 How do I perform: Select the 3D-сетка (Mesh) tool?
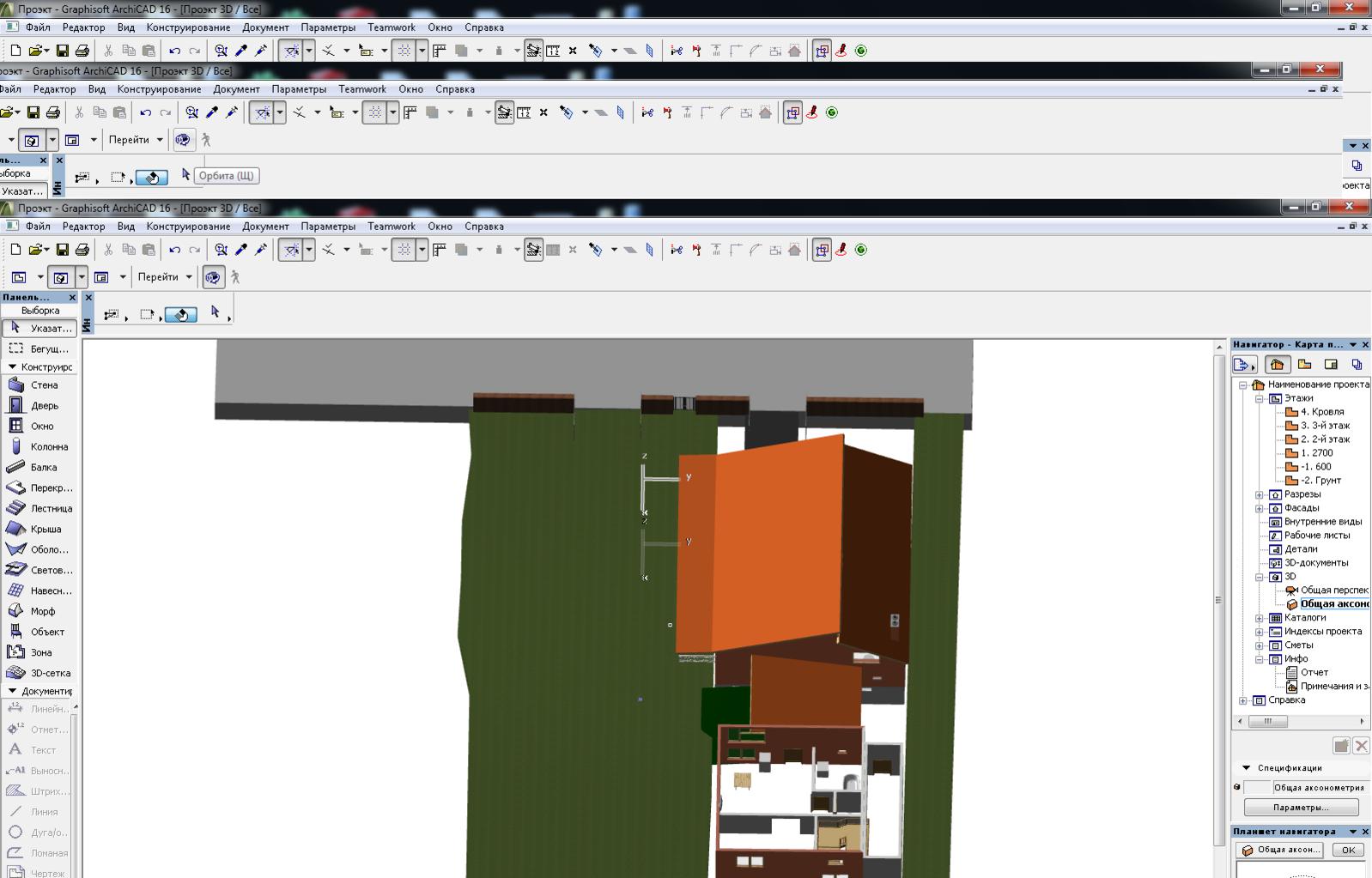point(39,674)
